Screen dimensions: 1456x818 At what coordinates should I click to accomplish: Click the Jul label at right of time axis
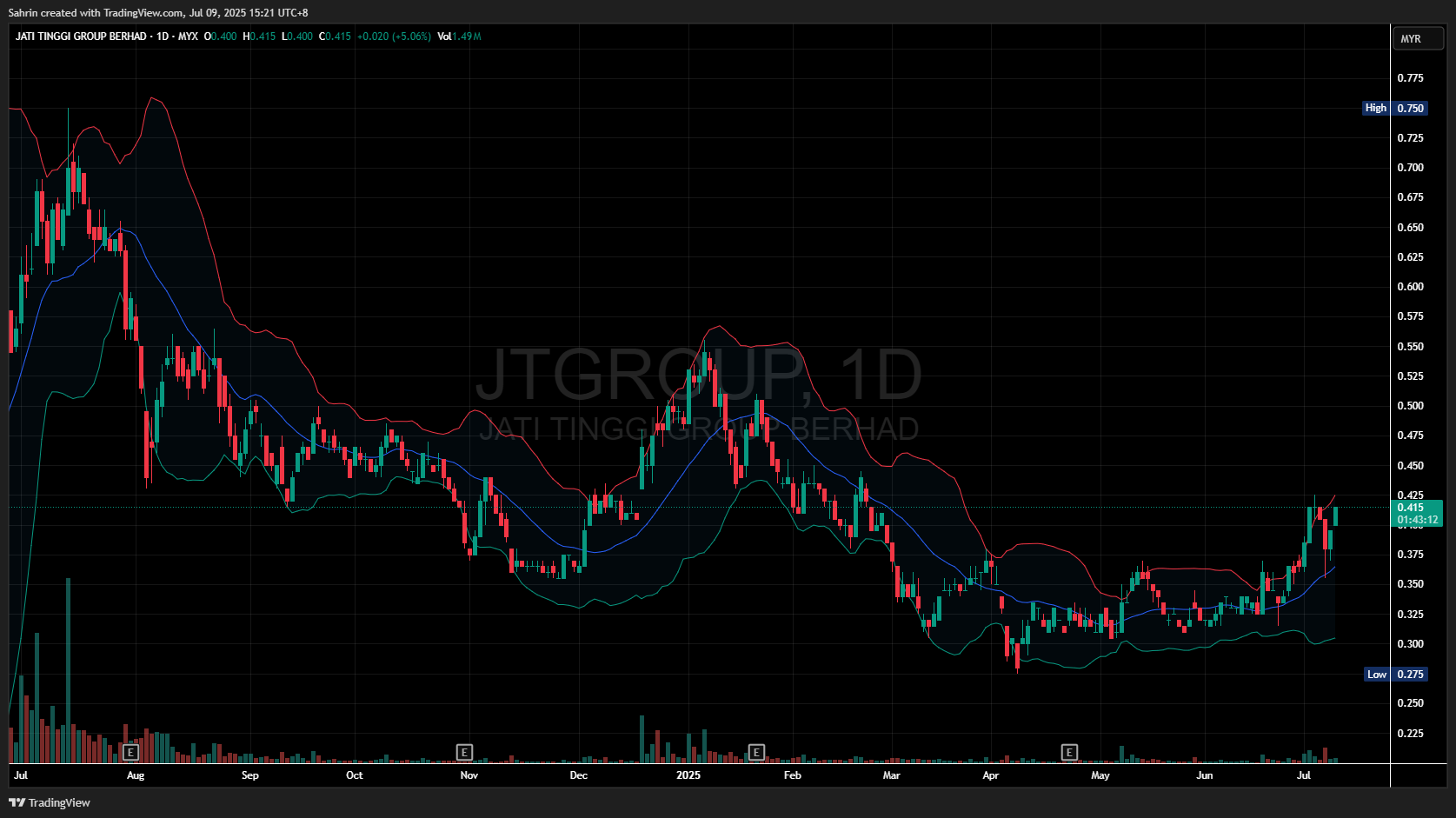(x=1304, y=775)
